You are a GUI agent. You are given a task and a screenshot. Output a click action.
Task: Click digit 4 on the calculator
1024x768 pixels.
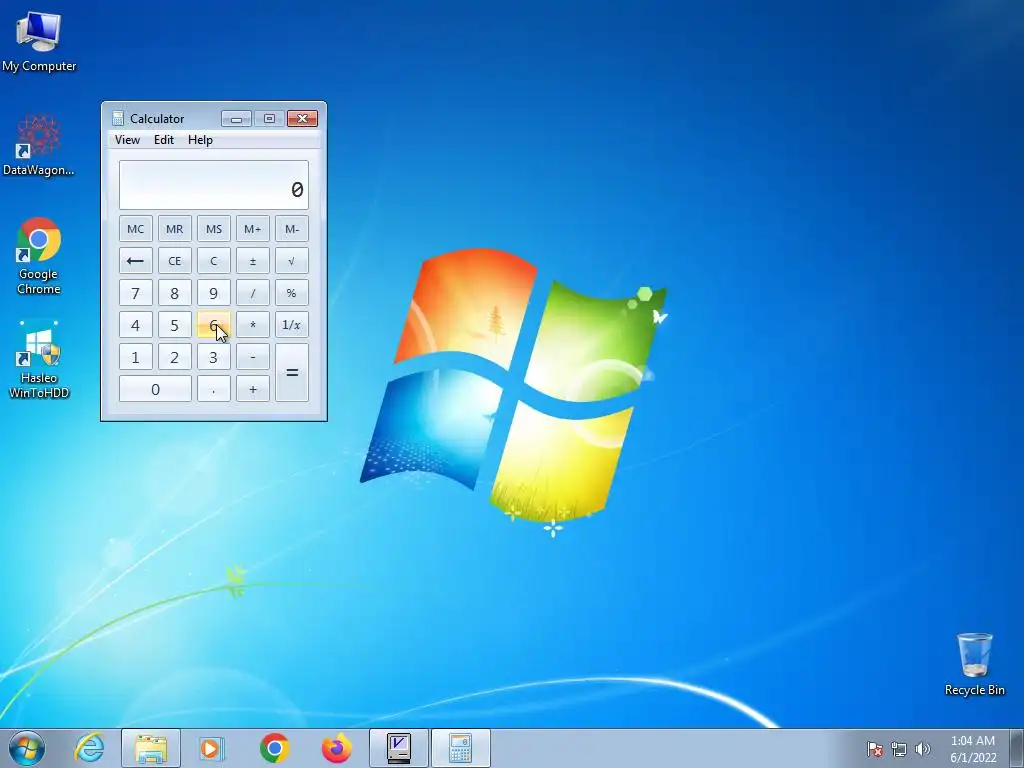point(136,325)
